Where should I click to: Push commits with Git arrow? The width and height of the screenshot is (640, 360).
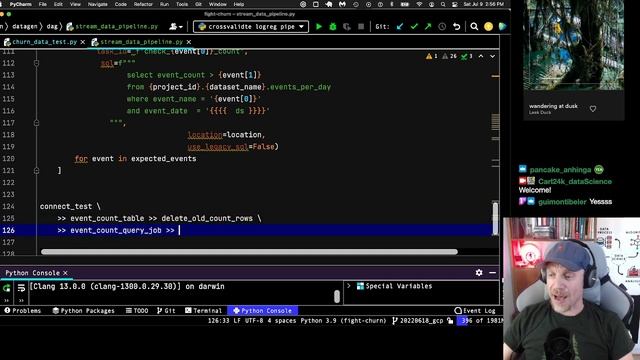[428, 27]
